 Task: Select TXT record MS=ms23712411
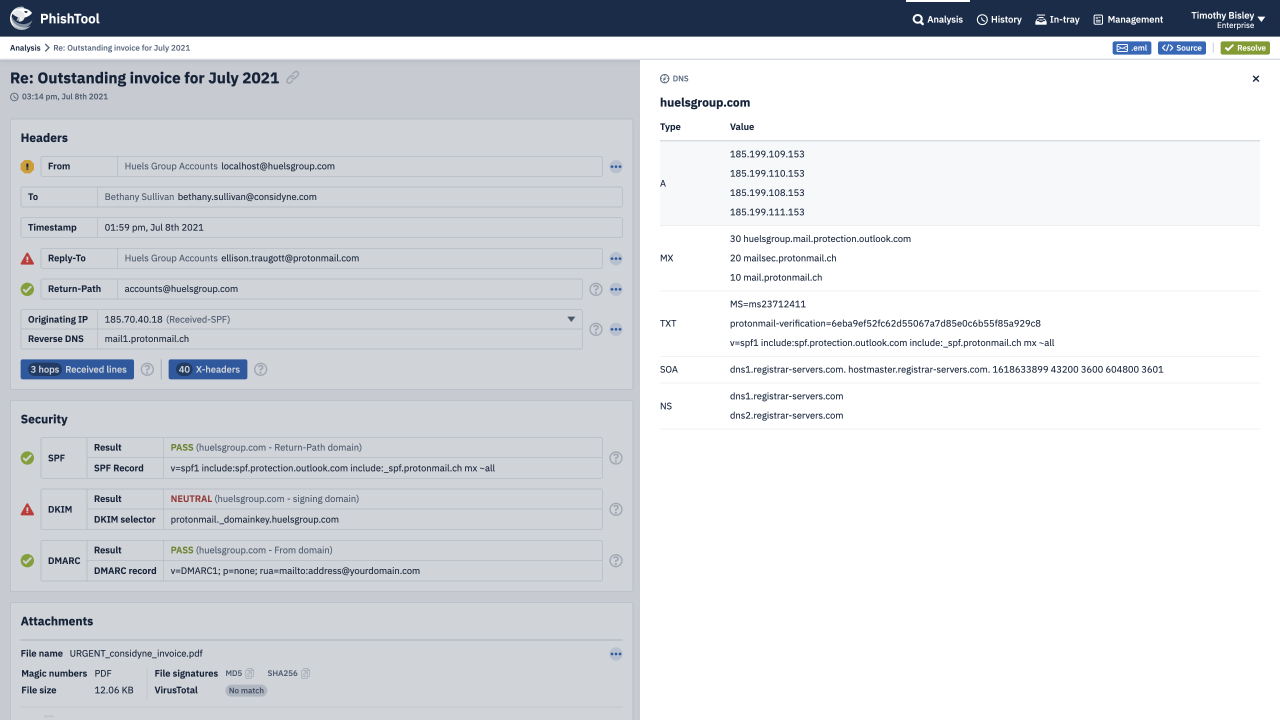tap(768, 304)
